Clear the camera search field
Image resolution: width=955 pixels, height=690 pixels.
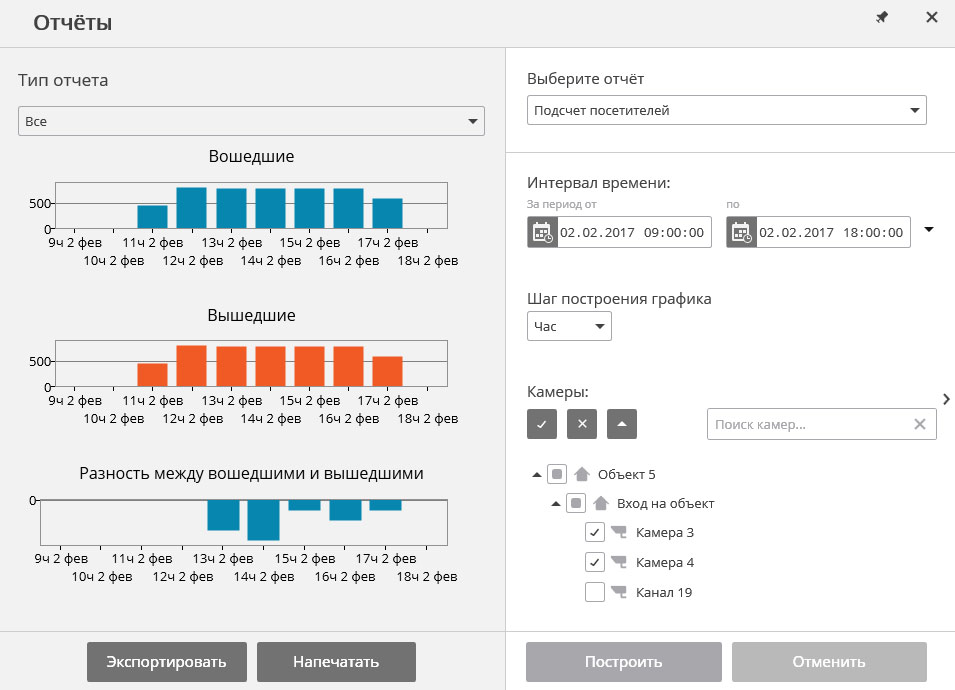(x=920, y=424)
